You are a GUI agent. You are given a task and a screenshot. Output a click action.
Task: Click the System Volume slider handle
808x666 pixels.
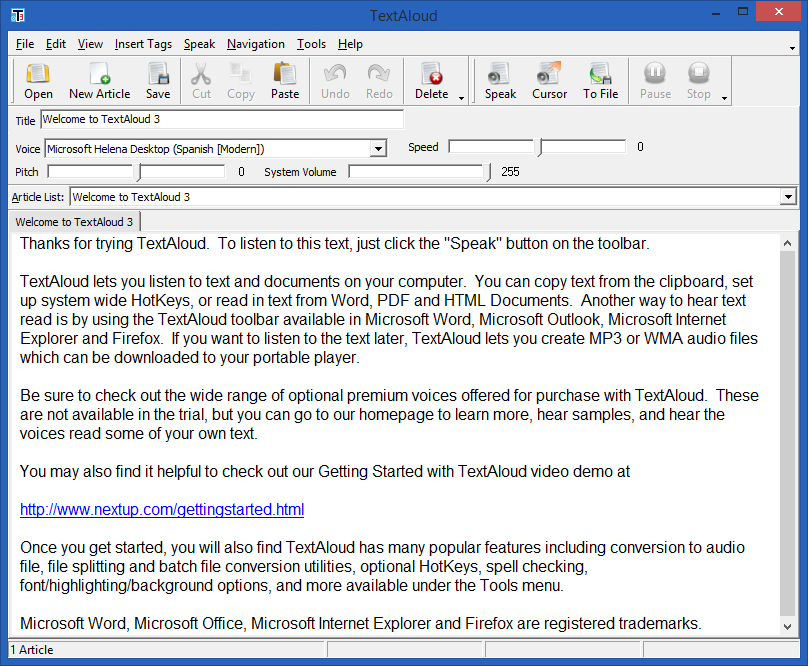(x=489, y=172)
